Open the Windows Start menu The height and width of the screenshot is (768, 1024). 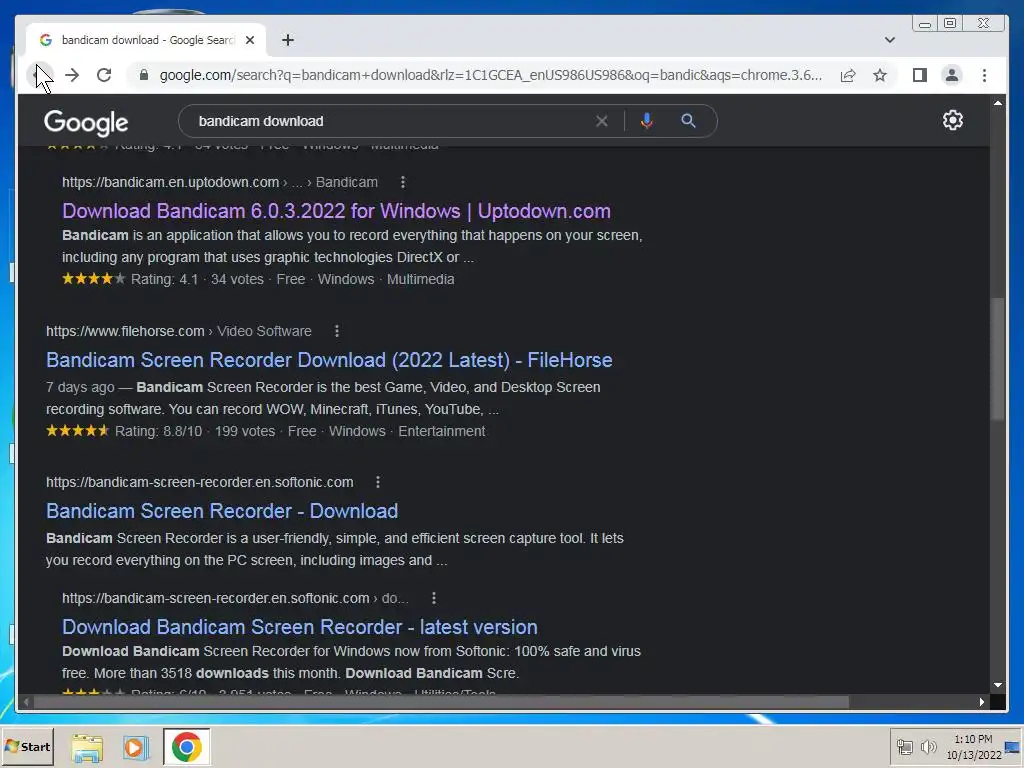point(27,746)
